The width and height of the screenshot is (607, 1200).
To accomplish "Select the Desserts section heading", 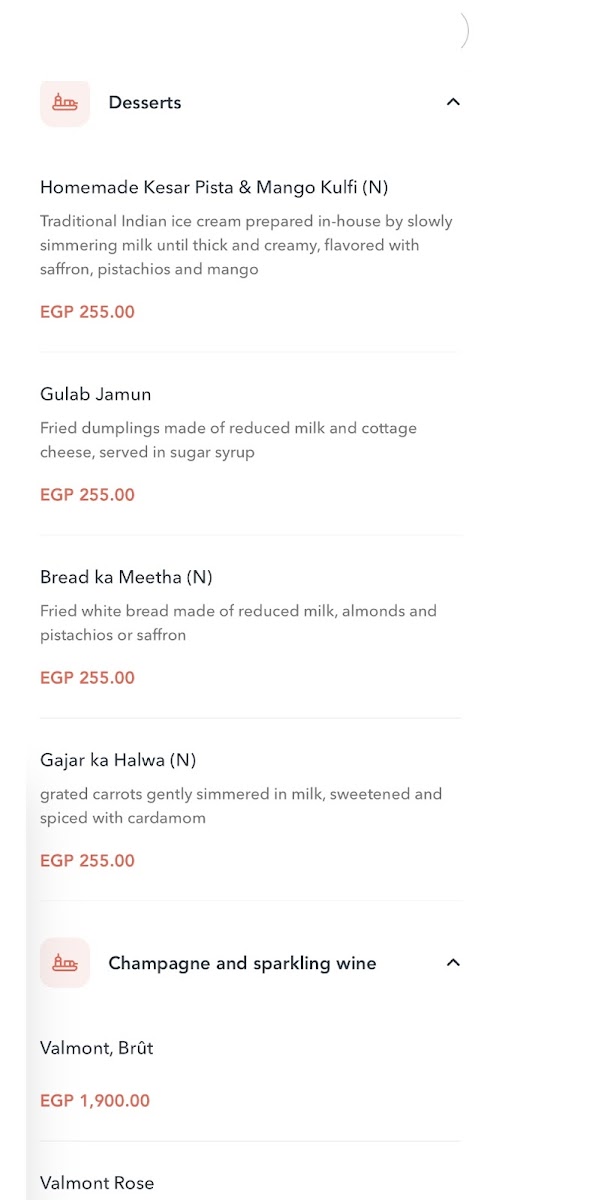I will coord(145,103).
